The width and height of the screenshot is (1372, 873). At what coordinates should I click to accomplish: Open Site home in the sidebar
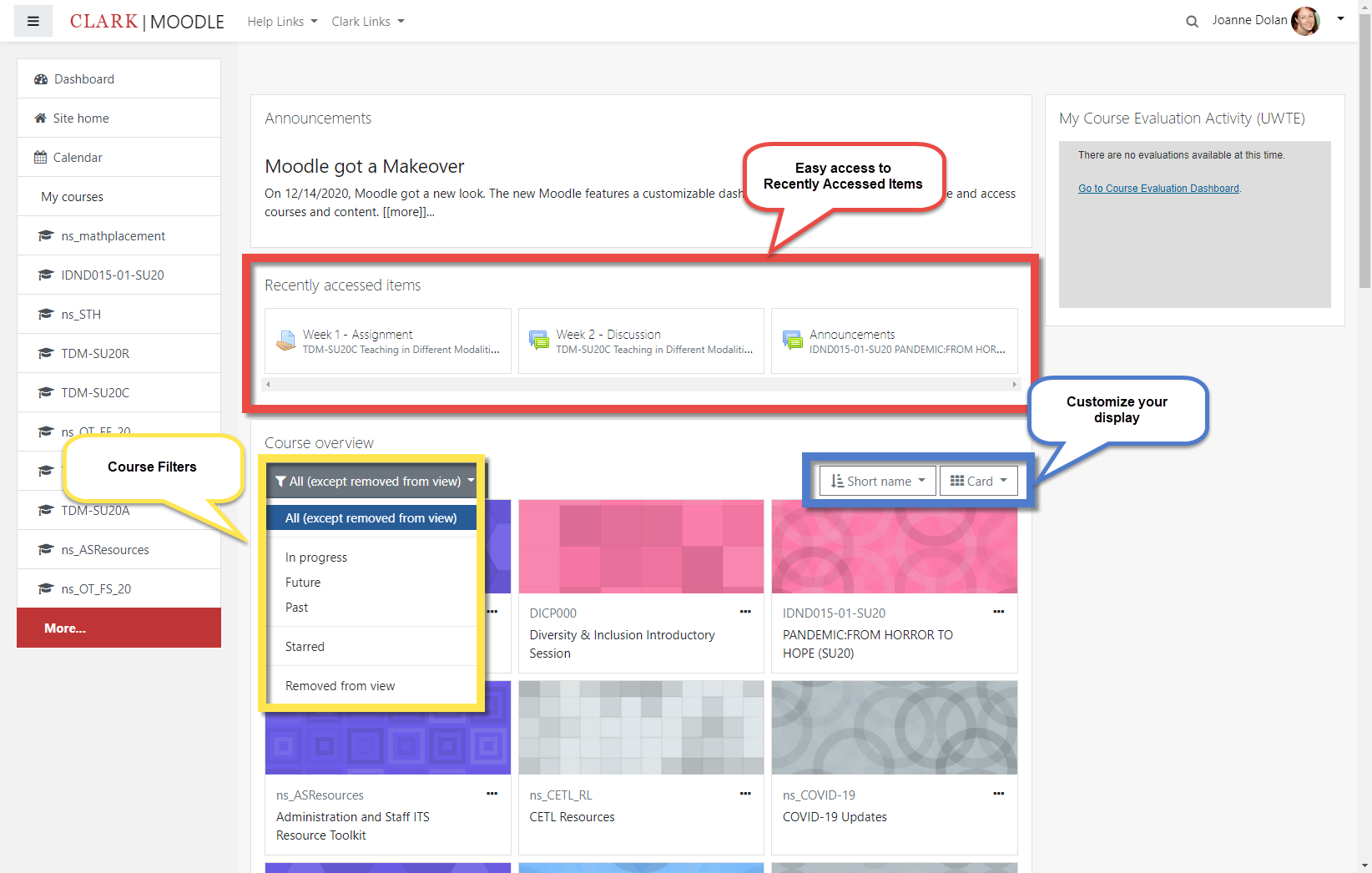point(119,119)
